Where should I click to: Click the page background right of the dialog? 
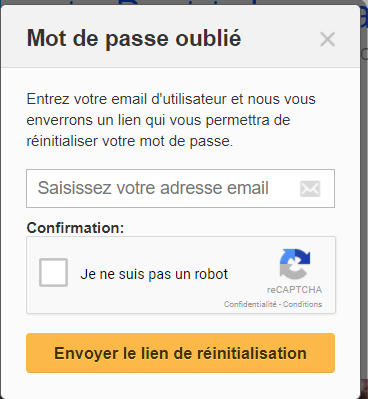coord(364,200)
